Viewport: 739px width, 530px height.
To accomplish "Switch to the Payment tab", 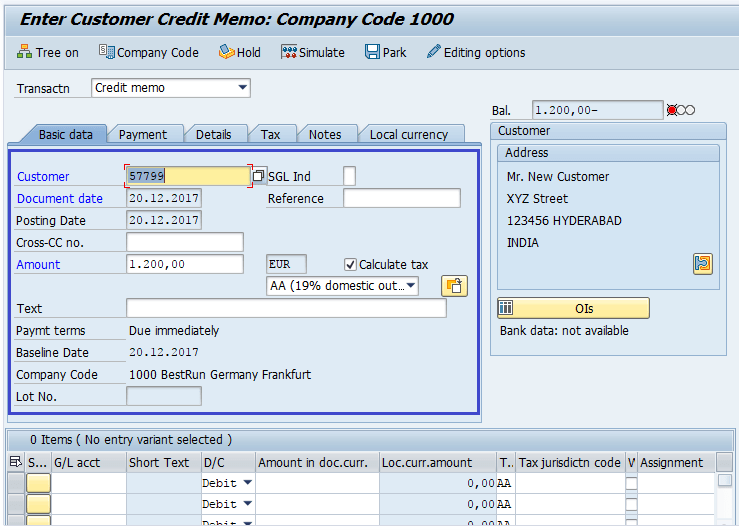I will [143, 135].
